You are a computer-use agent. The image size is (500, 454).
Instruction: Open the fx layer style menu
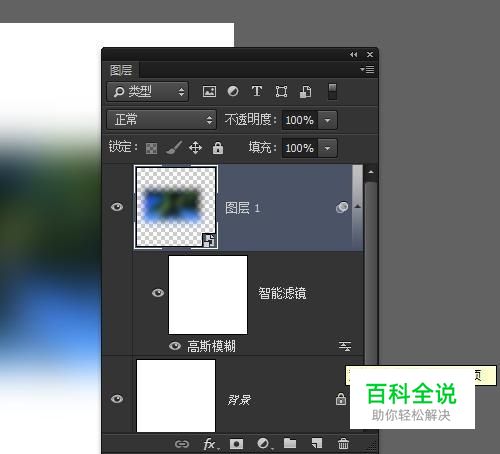pos(210,444)
